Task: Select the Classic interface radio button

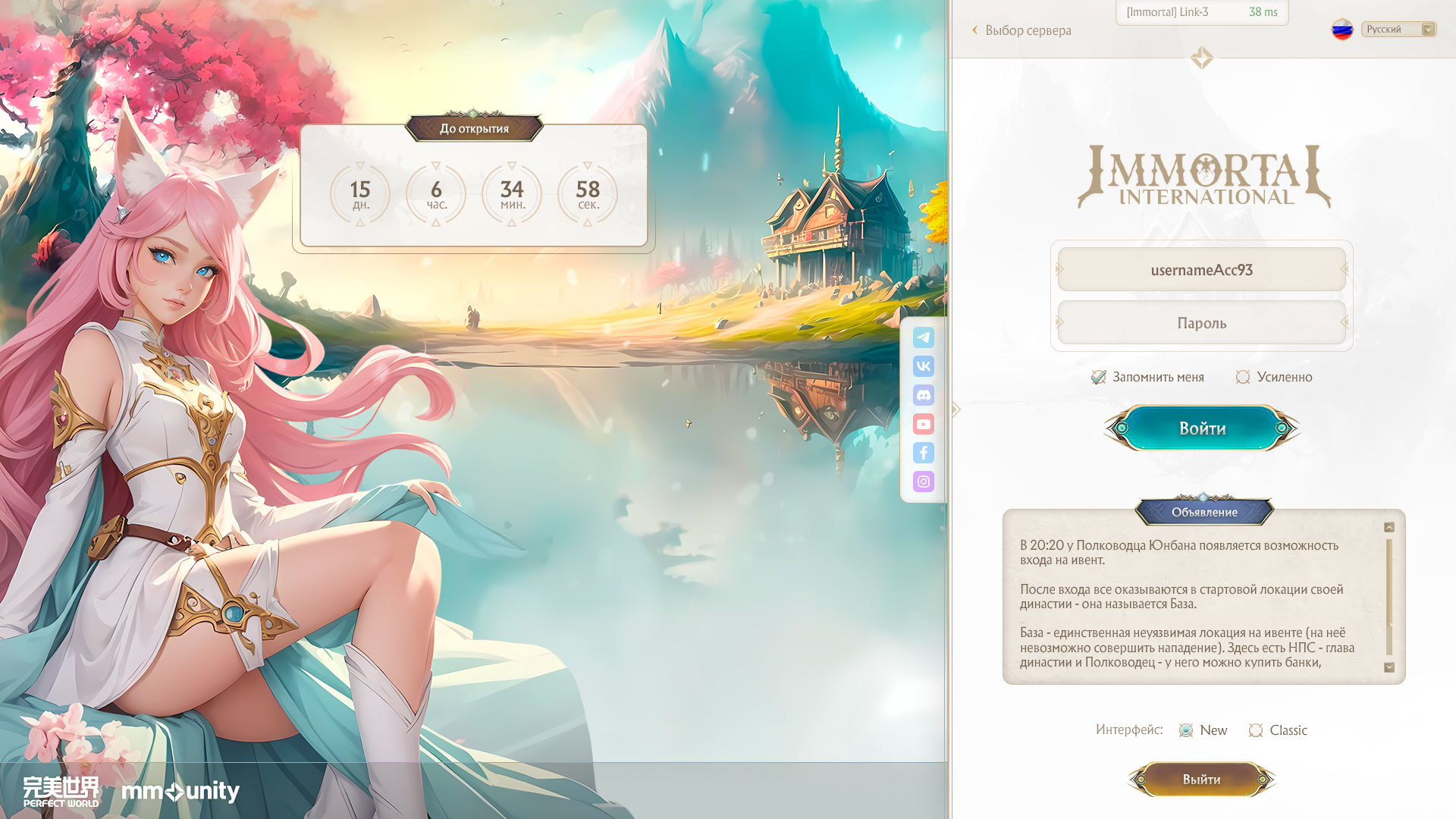Action: [1256, 730]
